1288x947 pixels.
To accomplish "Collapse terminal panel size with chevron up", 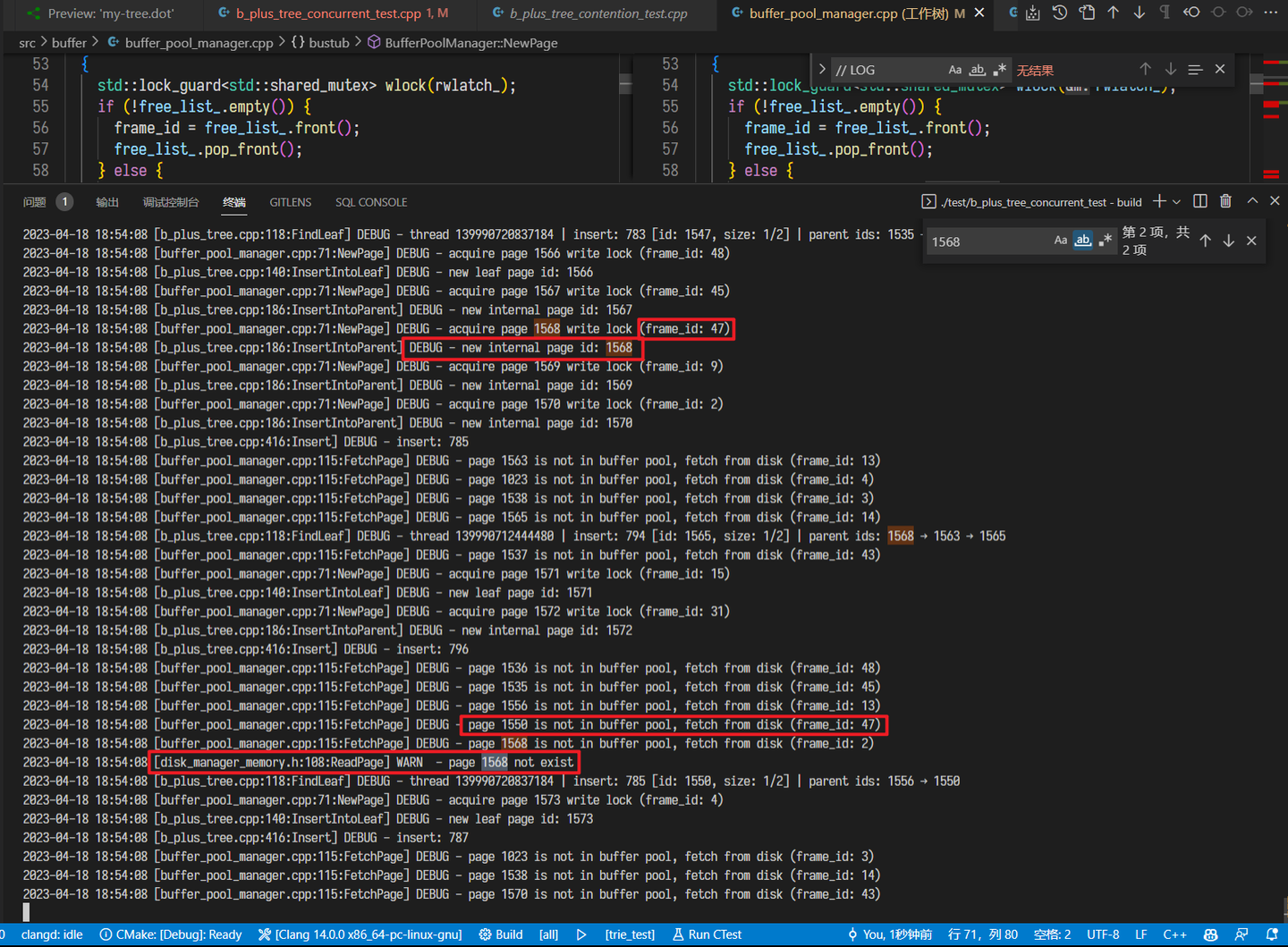I will (x=1252, y=201).
